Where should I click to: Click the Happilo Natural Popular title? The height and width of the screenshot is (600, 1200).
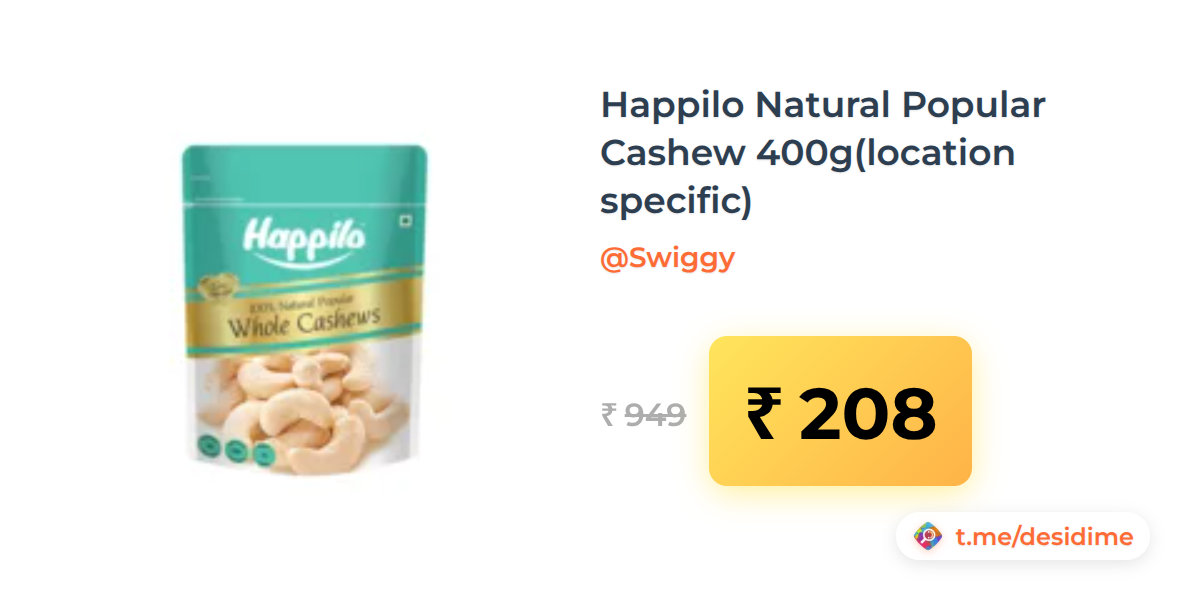[823, 105]
